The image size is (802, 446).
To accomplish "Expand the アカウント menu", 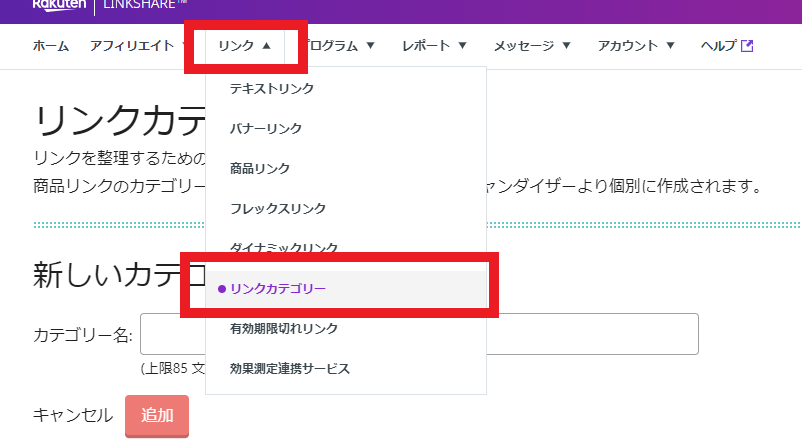I will pos(636,46).
